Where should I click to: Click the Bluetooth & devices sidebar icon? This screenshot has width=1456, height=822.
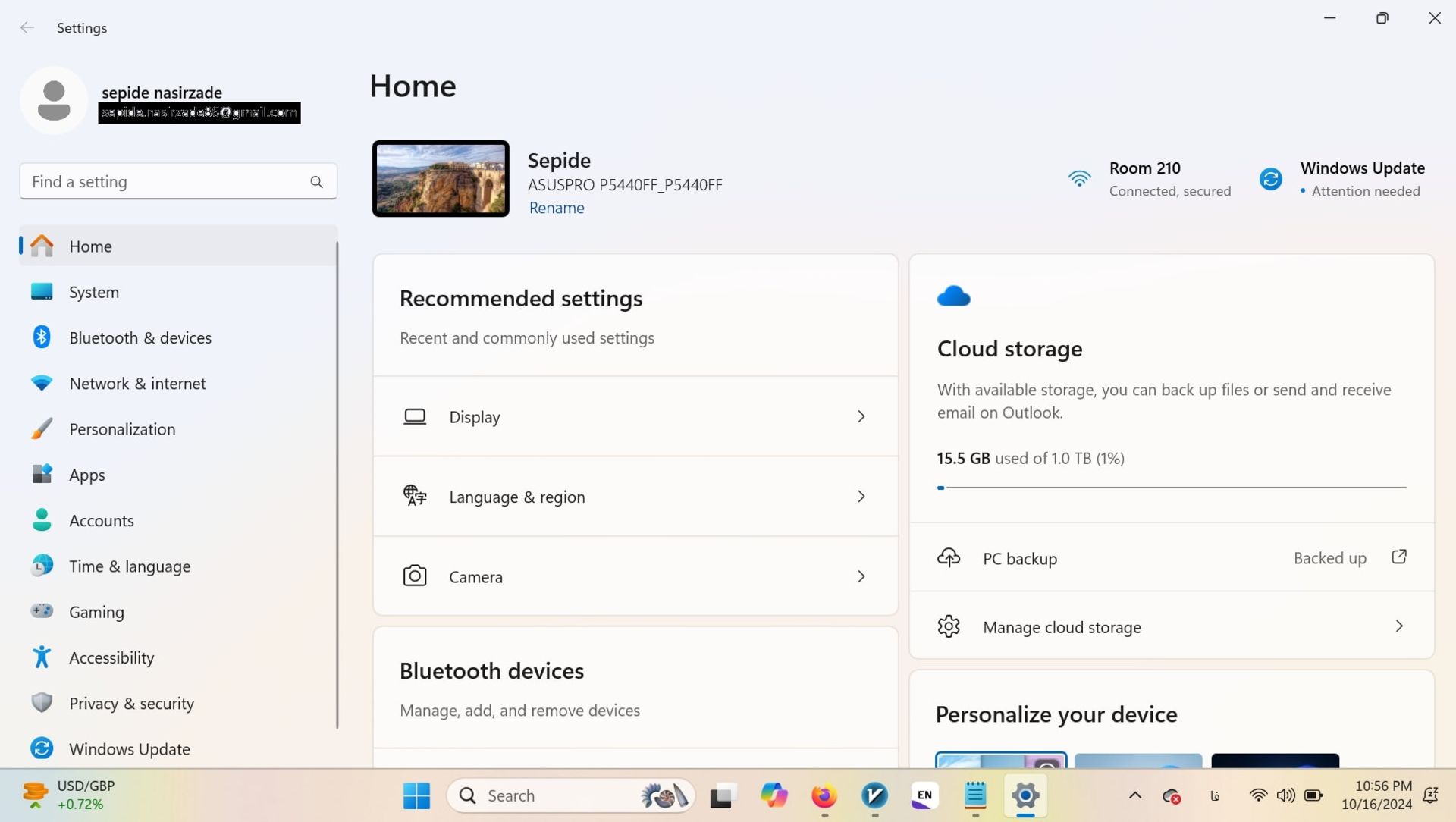click(42, 337)
